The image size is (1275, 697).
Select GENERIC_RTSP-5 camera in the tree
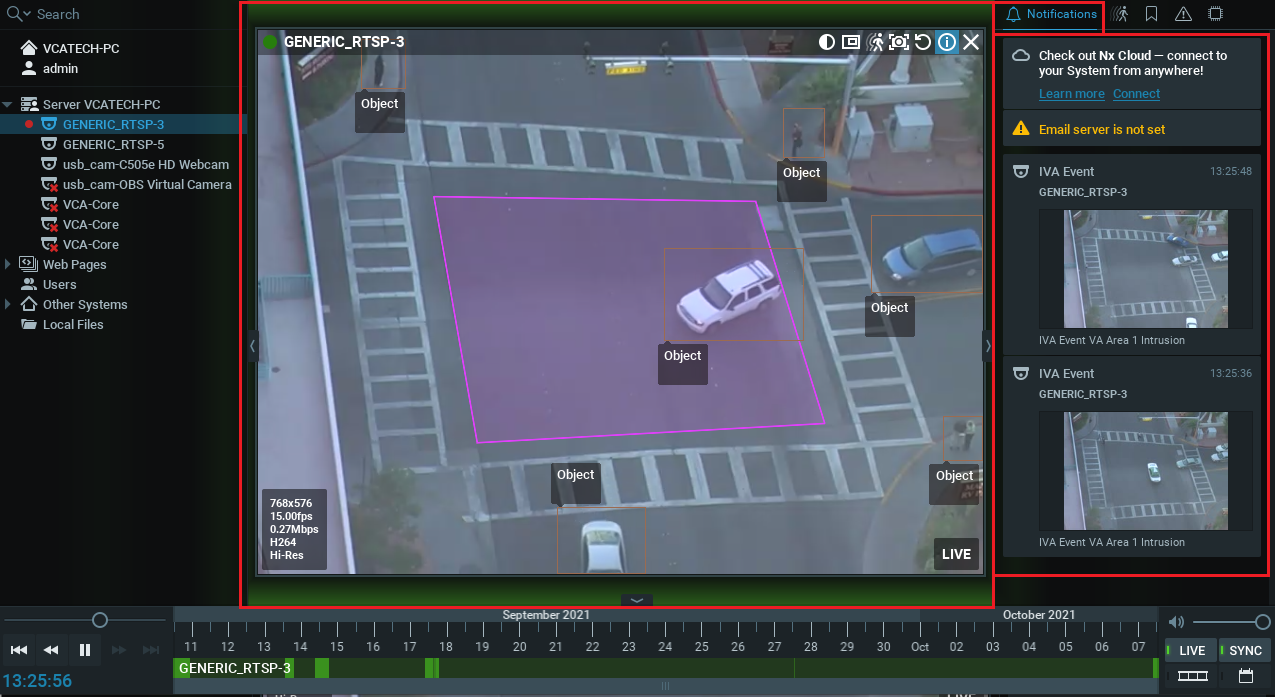[x=113, y=145]
